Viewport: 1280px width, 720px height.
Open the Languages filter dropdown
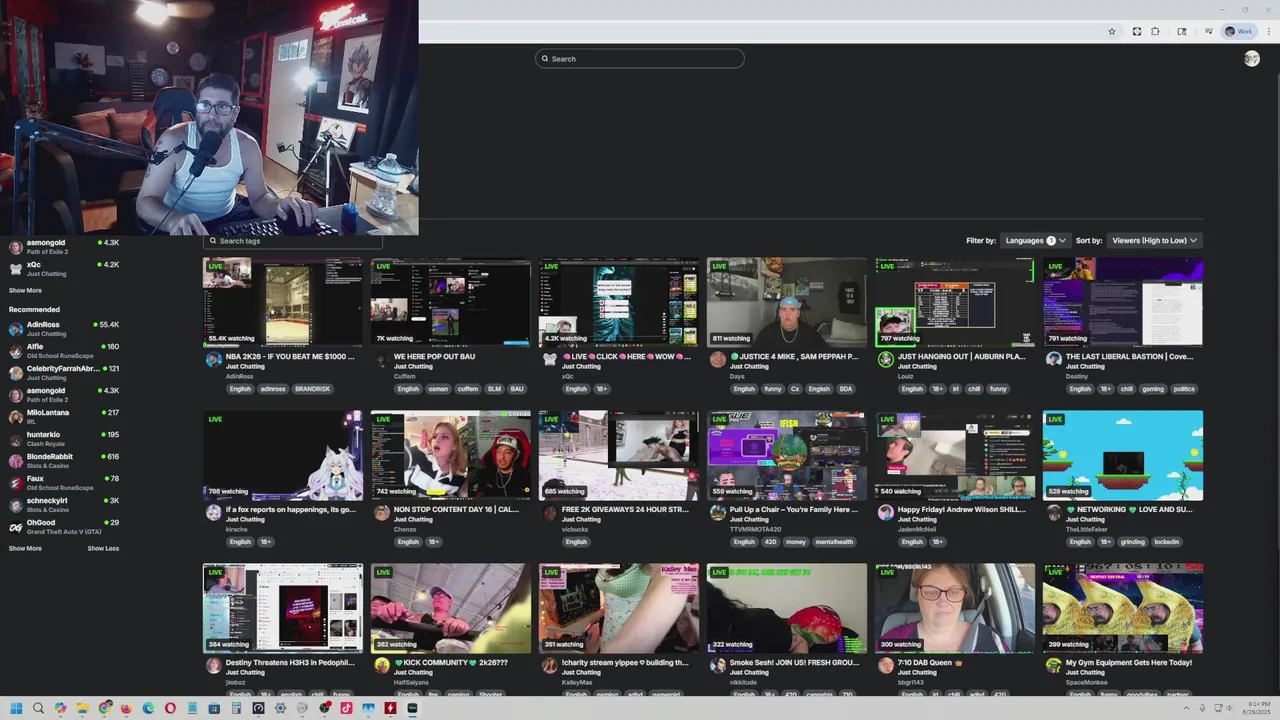1034,240
